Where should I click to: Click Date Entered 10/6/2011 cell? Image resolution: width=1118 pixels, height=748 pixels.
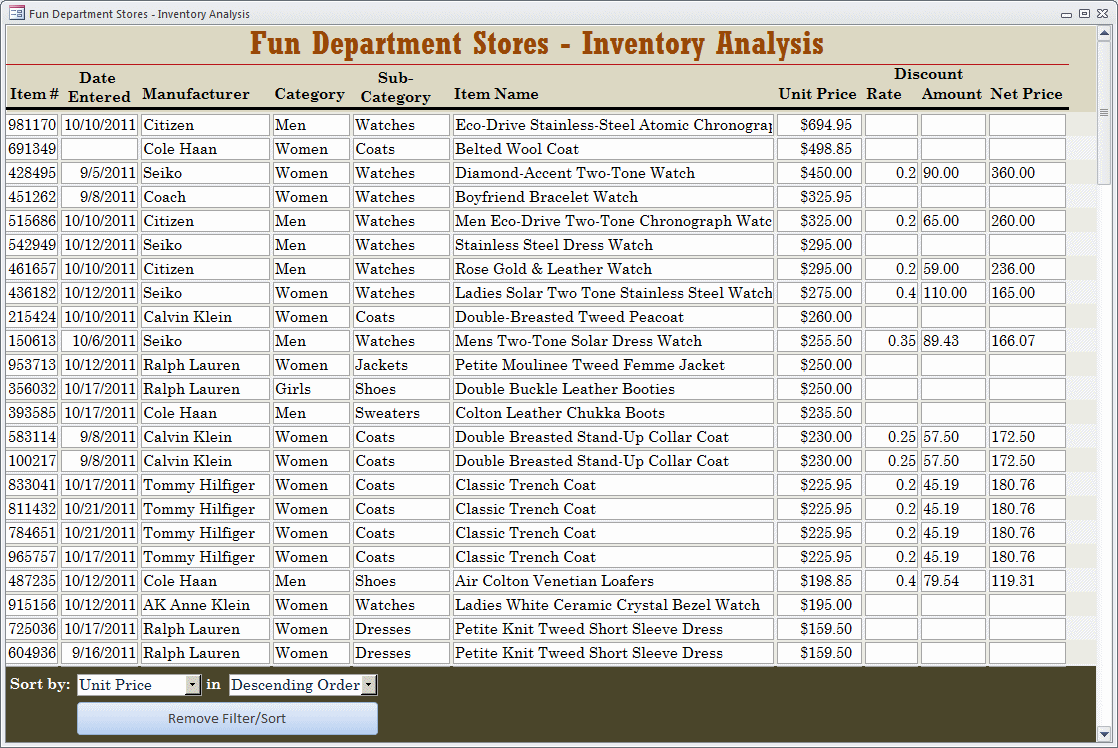tap(99, 341)
